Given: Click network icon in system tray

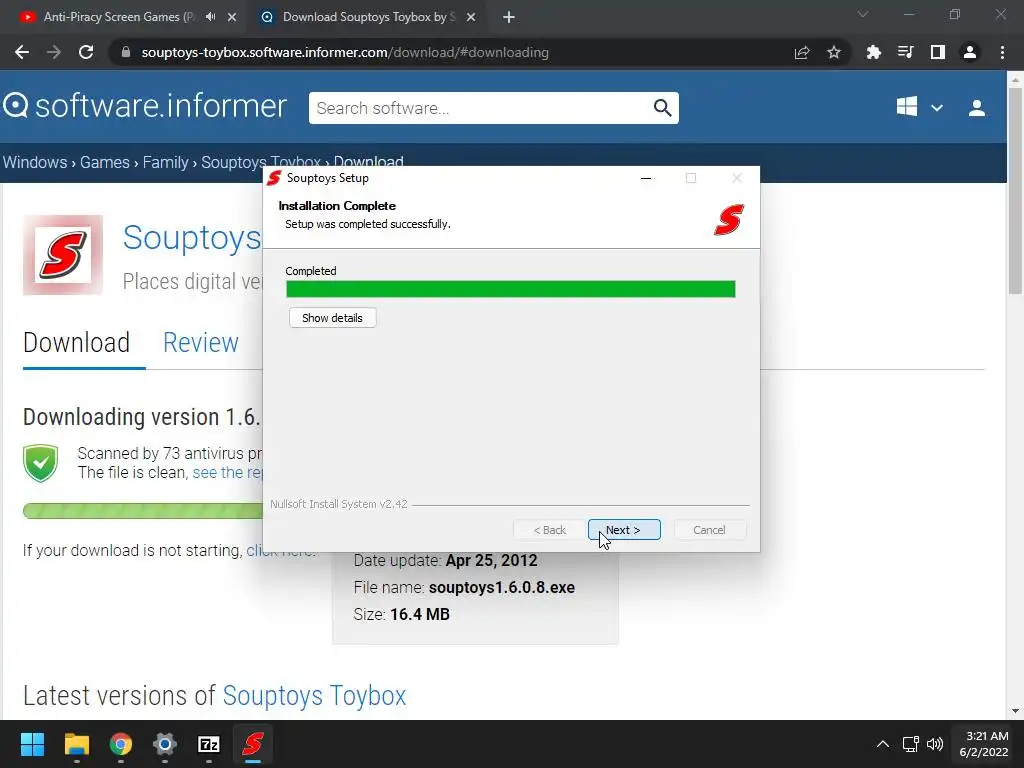Looking at the screenshot, I should tap(910, 744).
